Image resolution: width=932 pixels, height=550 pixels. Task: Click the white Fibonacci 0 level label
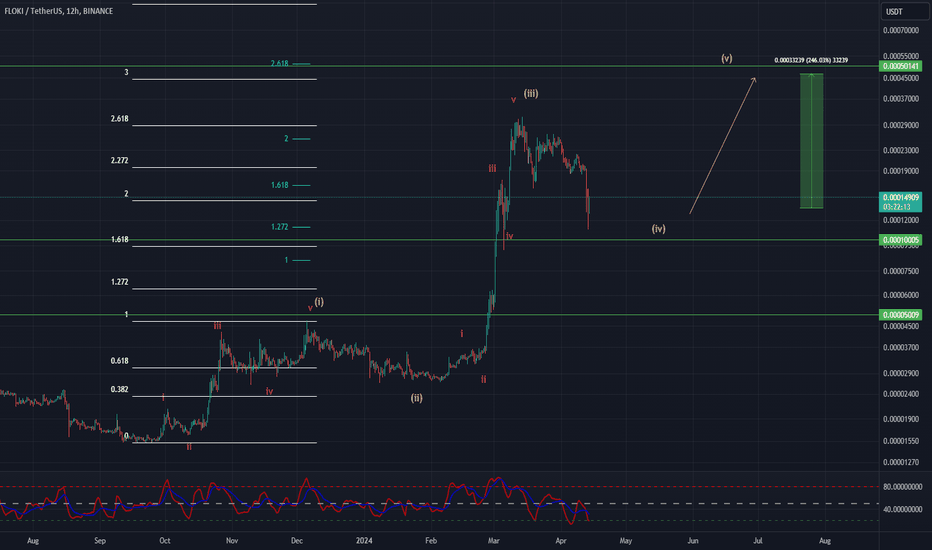pos(126,436)
